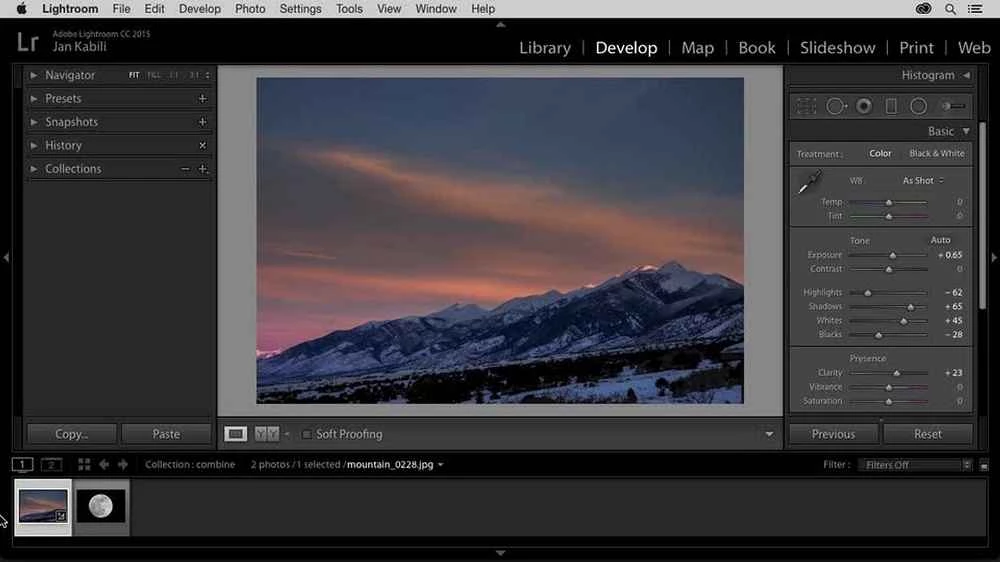Click the Reset button
Viewport: 1000px width, 562px height.
click(x=927, y=434)
